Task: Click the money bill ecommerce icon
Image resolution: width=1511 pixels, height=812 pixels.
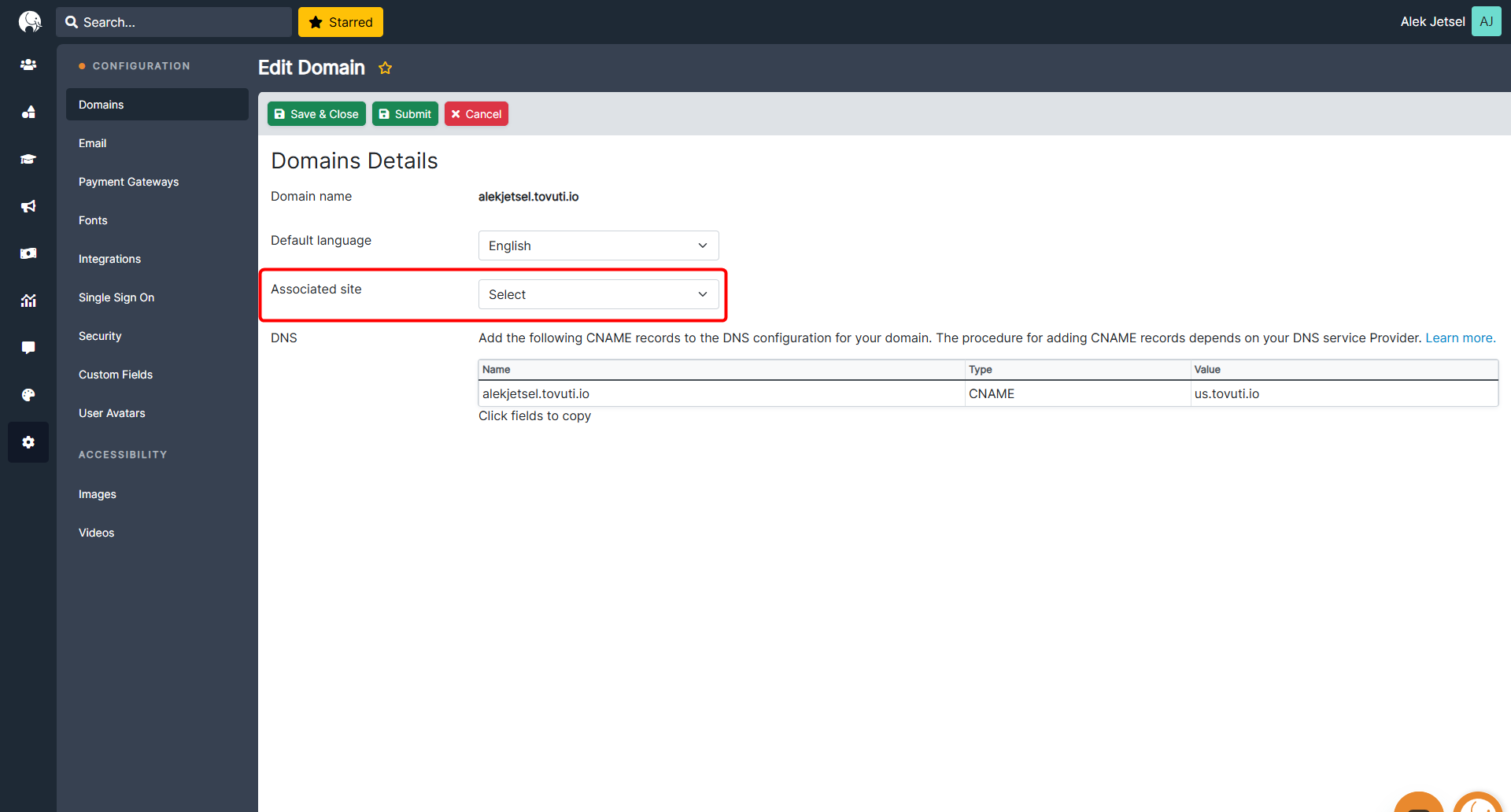Action: 28,253
